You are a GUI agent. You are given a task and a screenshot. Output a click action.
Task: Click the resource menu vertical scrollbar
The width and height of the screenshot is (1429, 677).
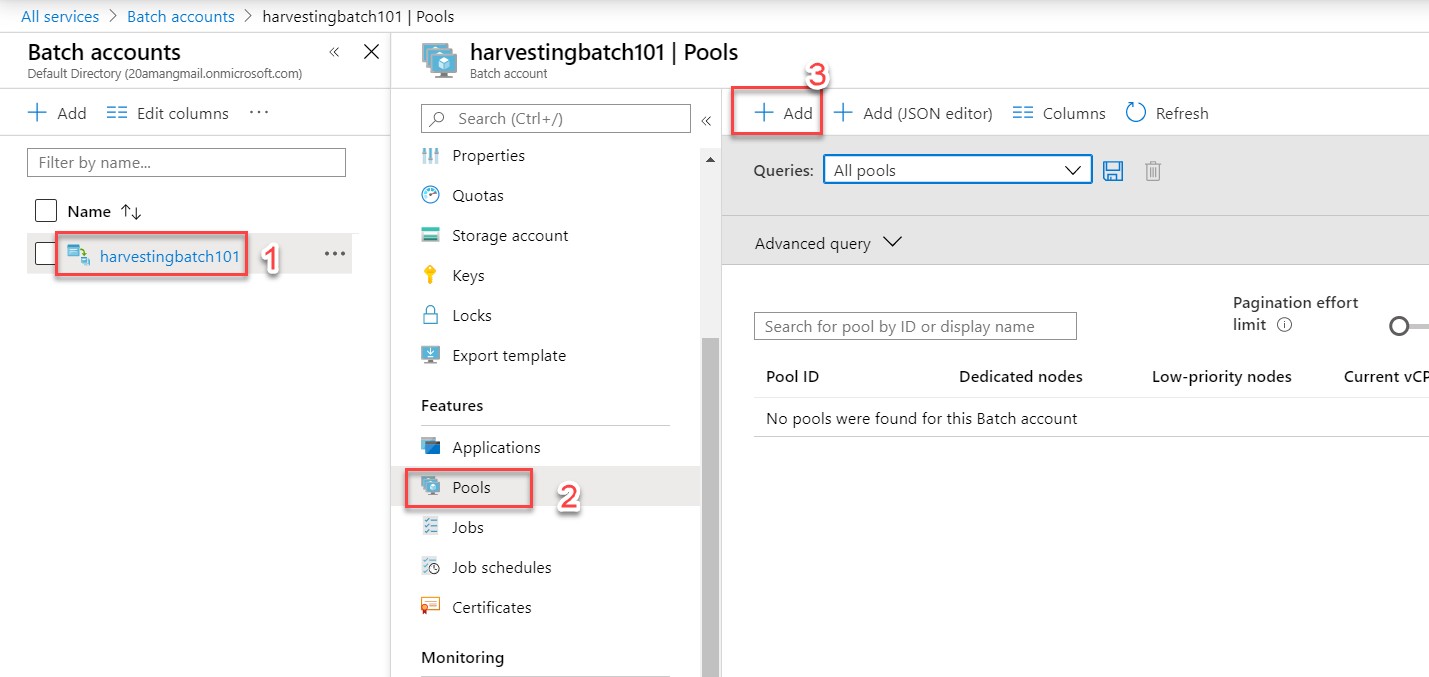(710, 507)
